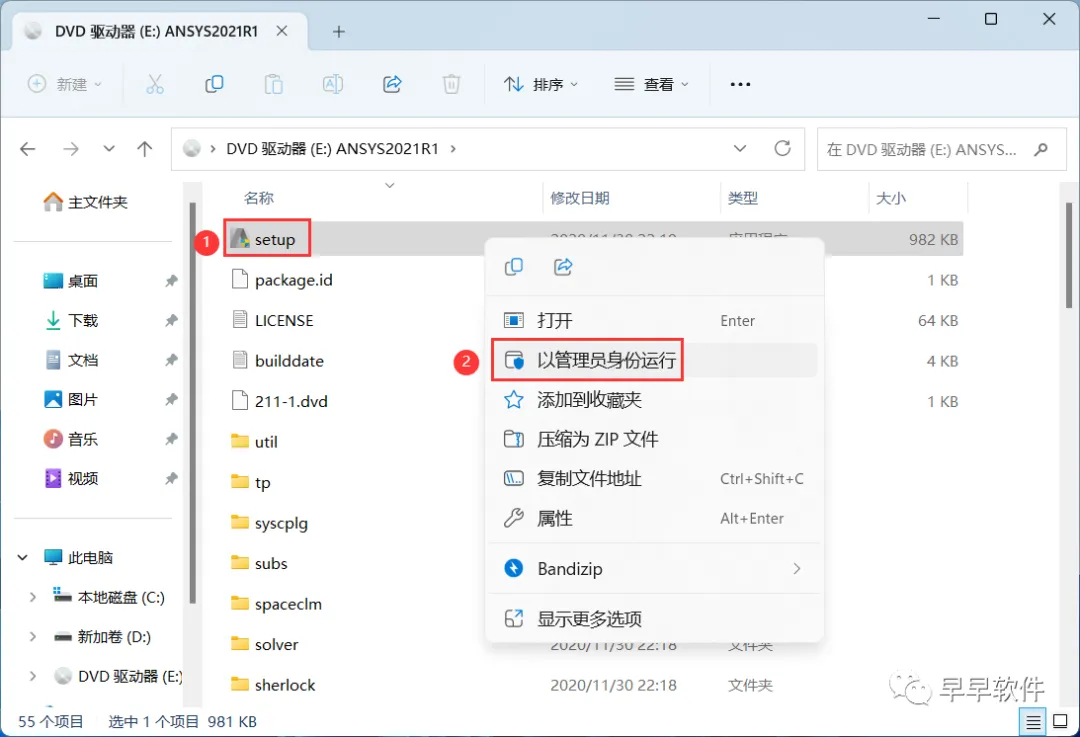Click the share icon in context menu
Image resolution: width=1080 pixels, height=737 pixels.
(x=563, y=267)
